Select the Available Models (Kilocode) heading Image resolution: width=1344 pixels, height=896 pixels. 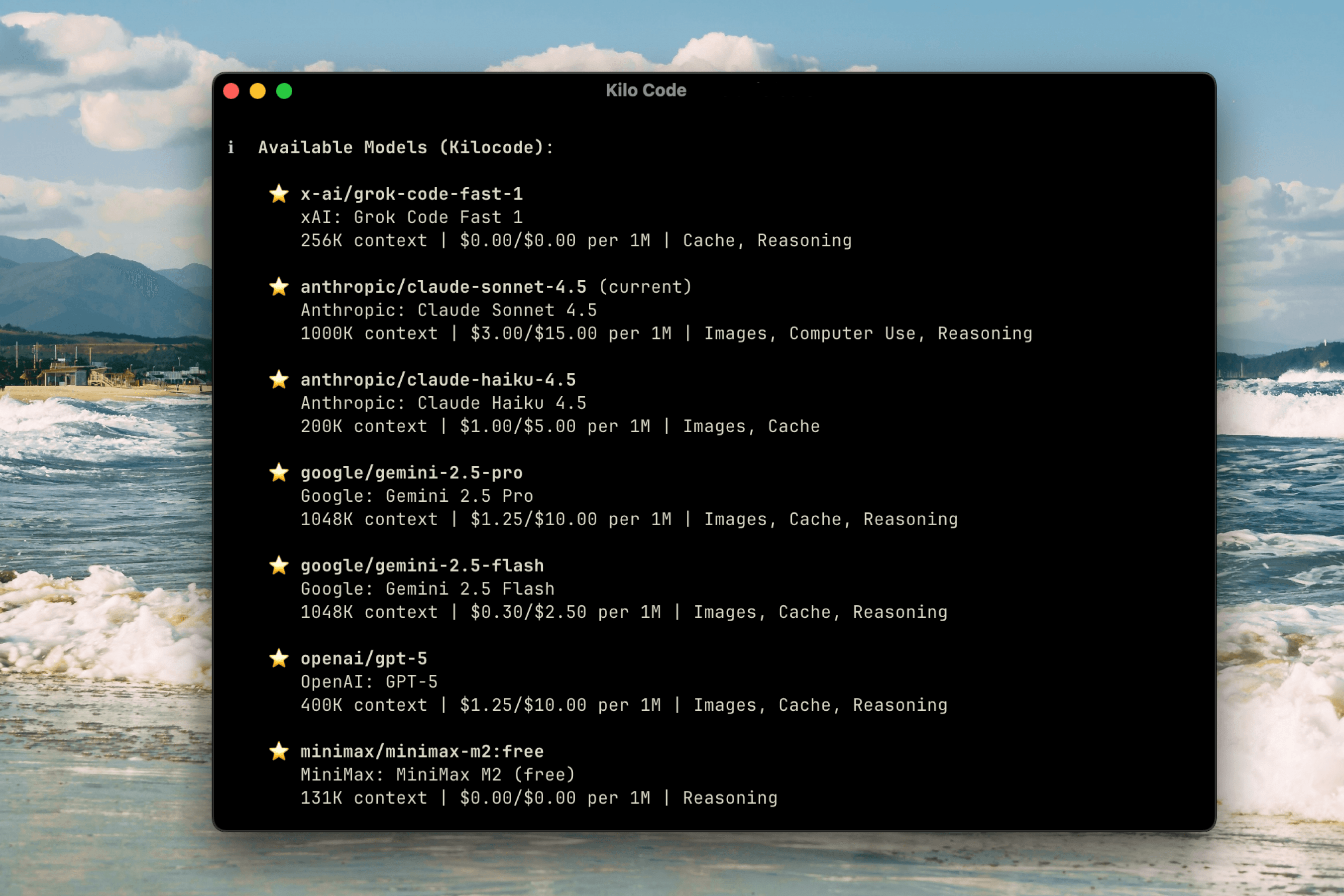(x=405, y=147)
